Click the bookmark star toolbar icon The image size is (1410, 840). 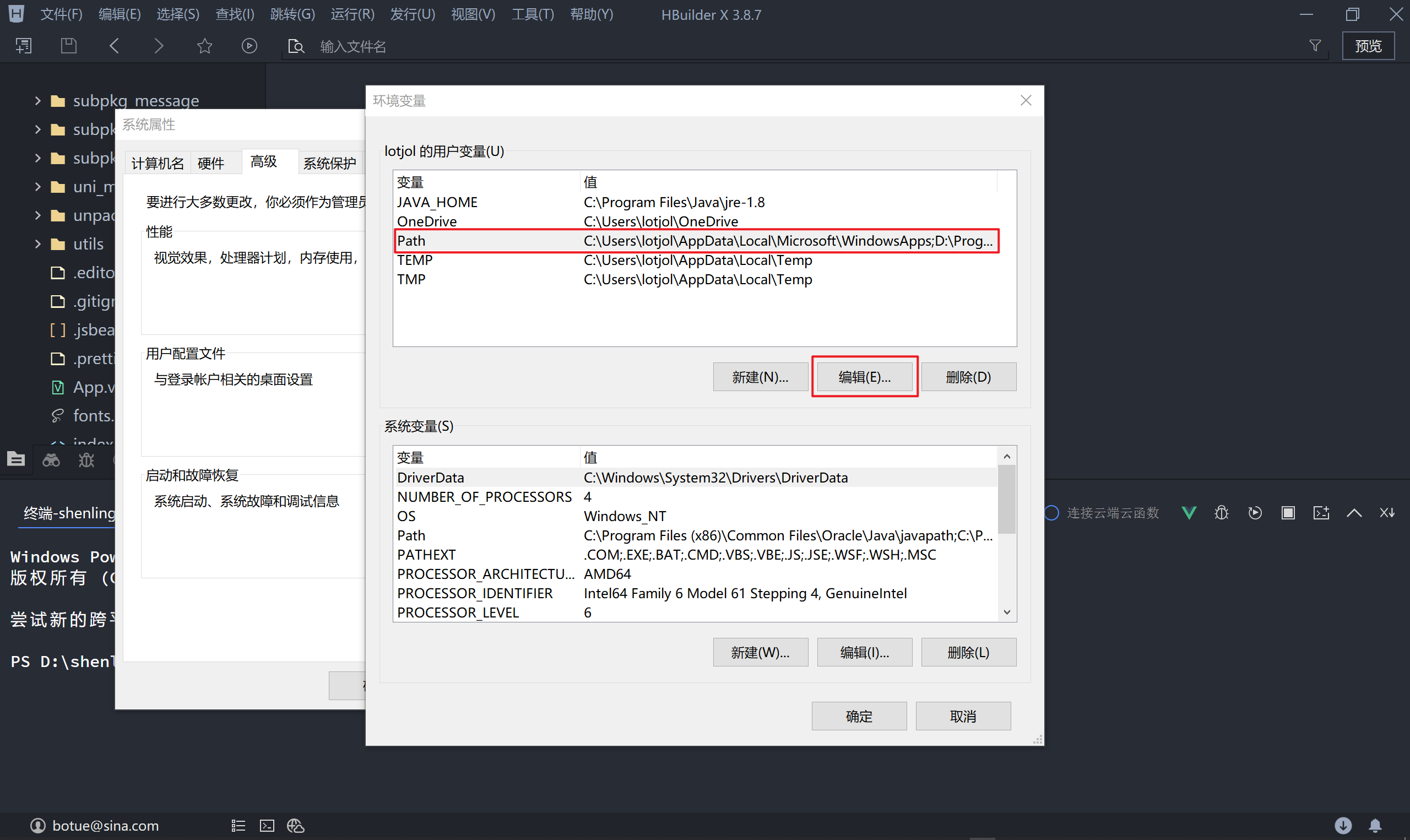coord(204,46)
